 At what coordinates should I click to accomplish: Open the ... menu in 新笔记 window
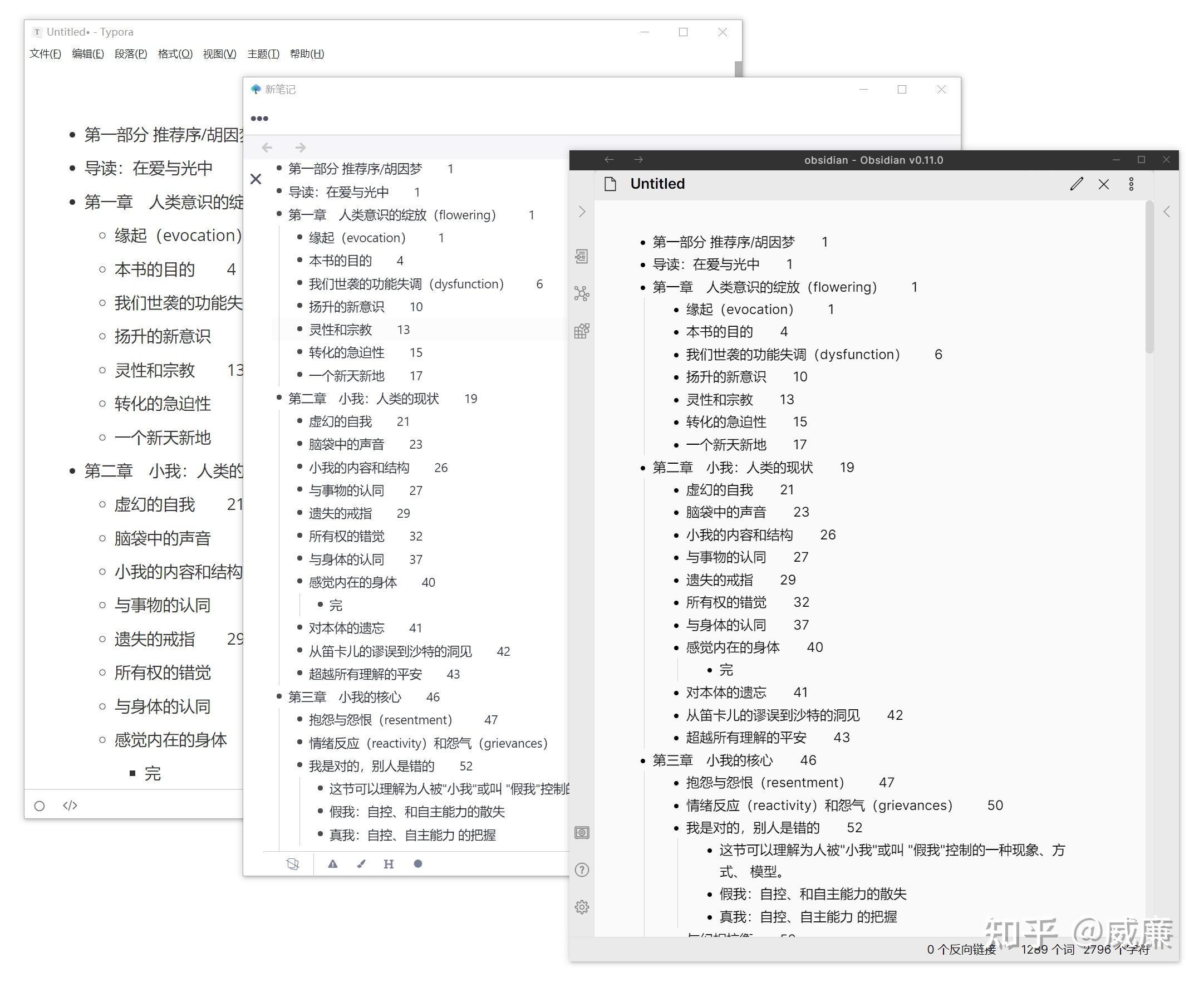point(259,118)
